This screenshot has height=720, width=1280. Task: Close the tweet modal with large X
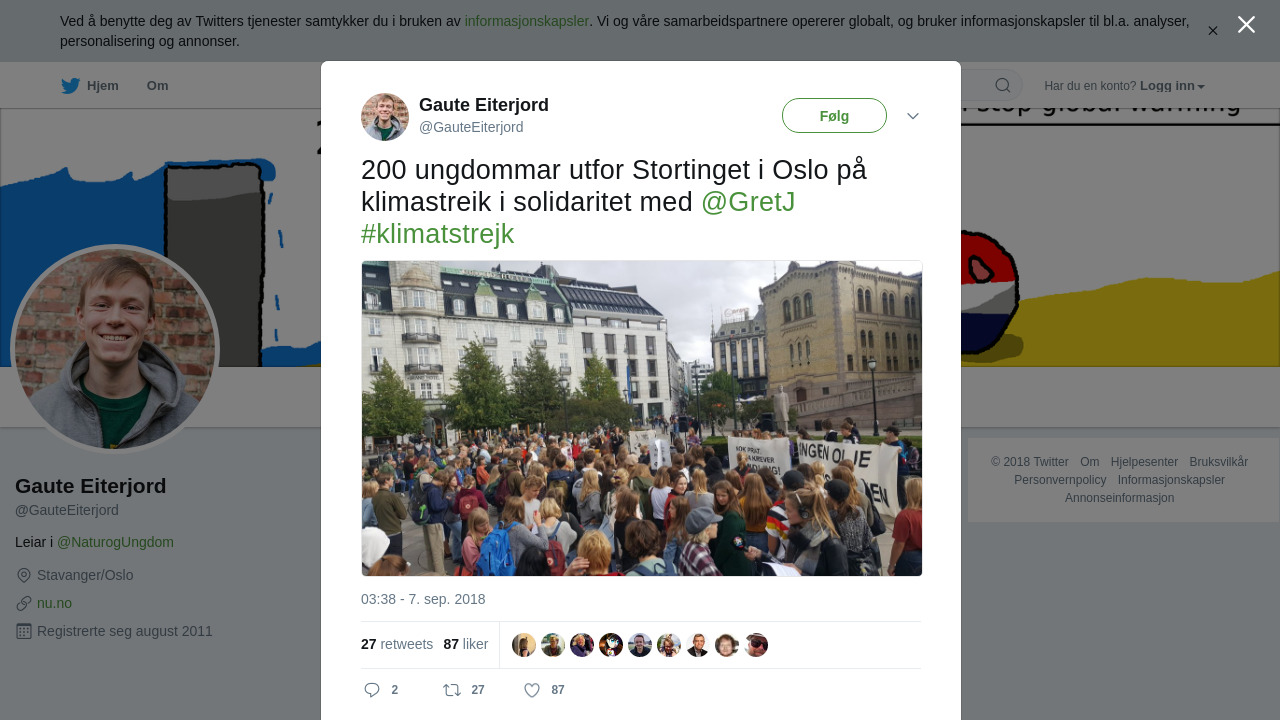point(1246,25)
